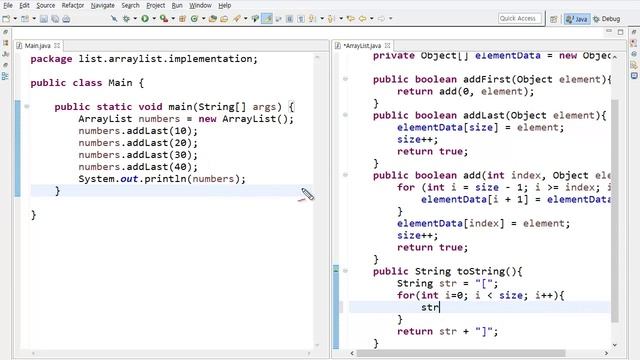The height and width of the screenshot is (360, 640).
Task: Open the New wizard dropdown arrow
Action: (15, 19)
